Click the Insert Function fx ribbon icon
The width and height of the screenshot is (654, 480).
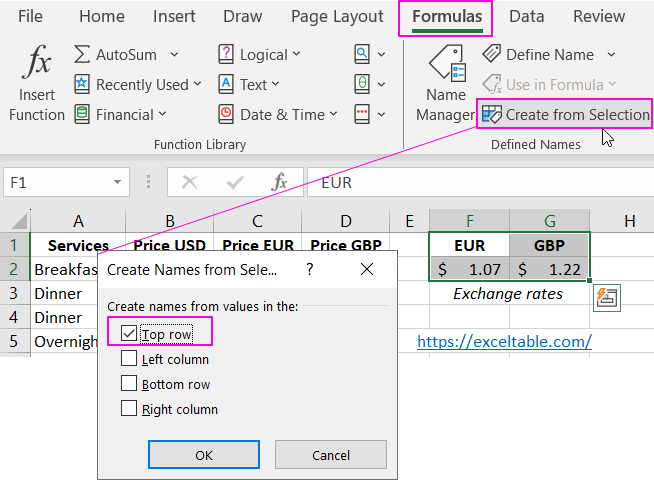37,66
